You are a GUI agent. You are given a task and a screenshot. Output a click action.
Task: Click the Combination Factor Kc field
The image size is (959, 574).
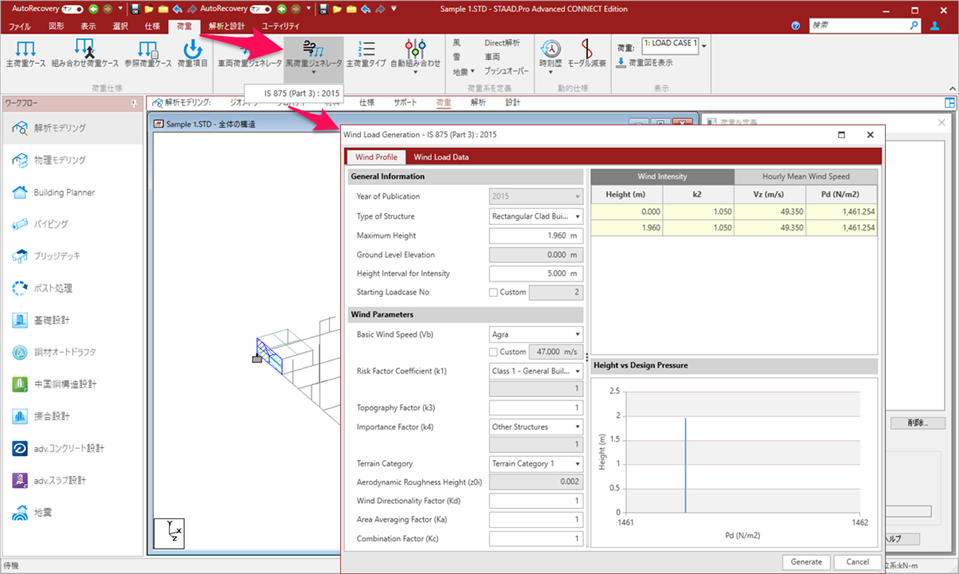[x=536, y=539]
